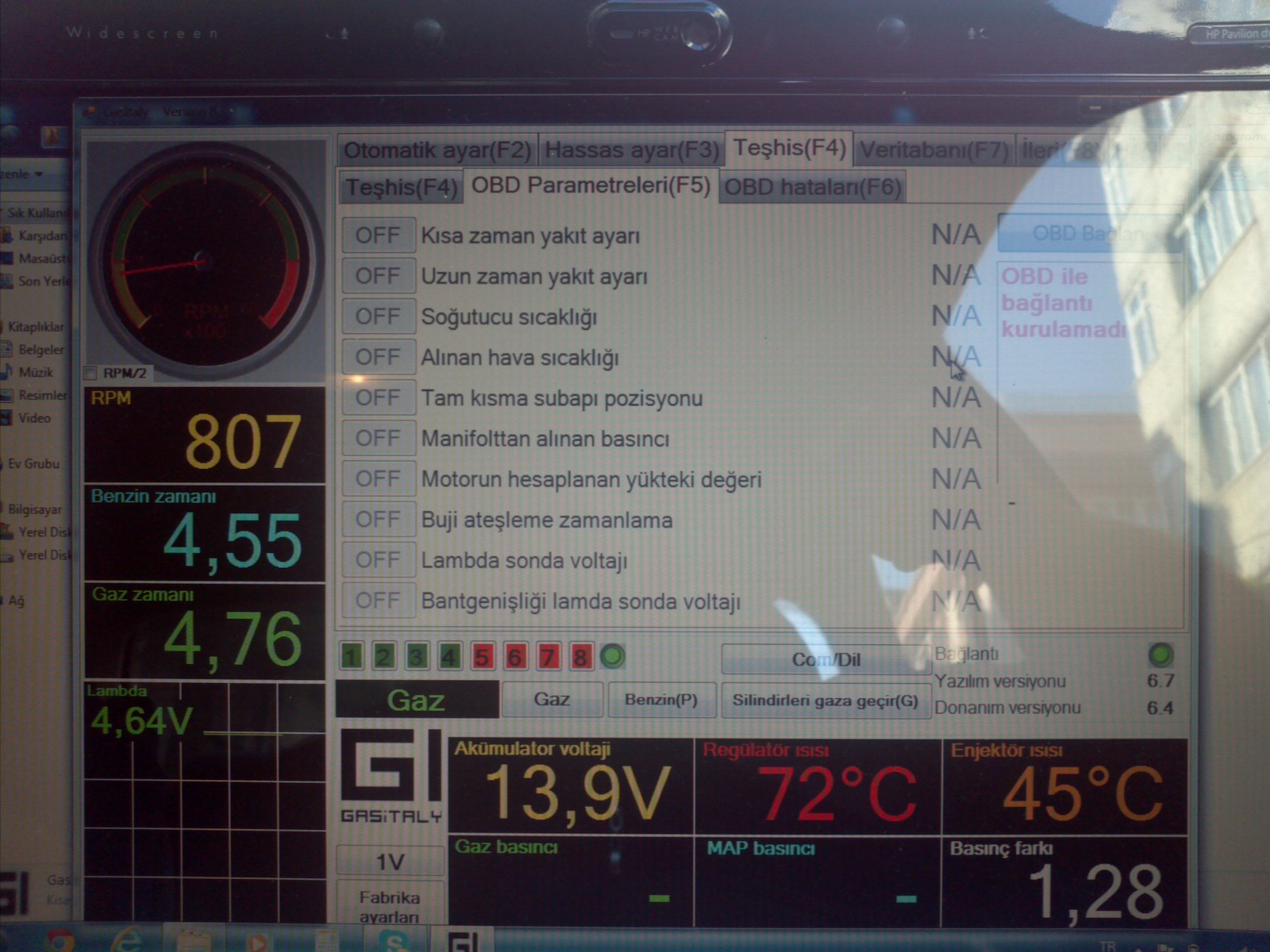
Task: Open Chrome from the taskbar
Action: (60, 941)
